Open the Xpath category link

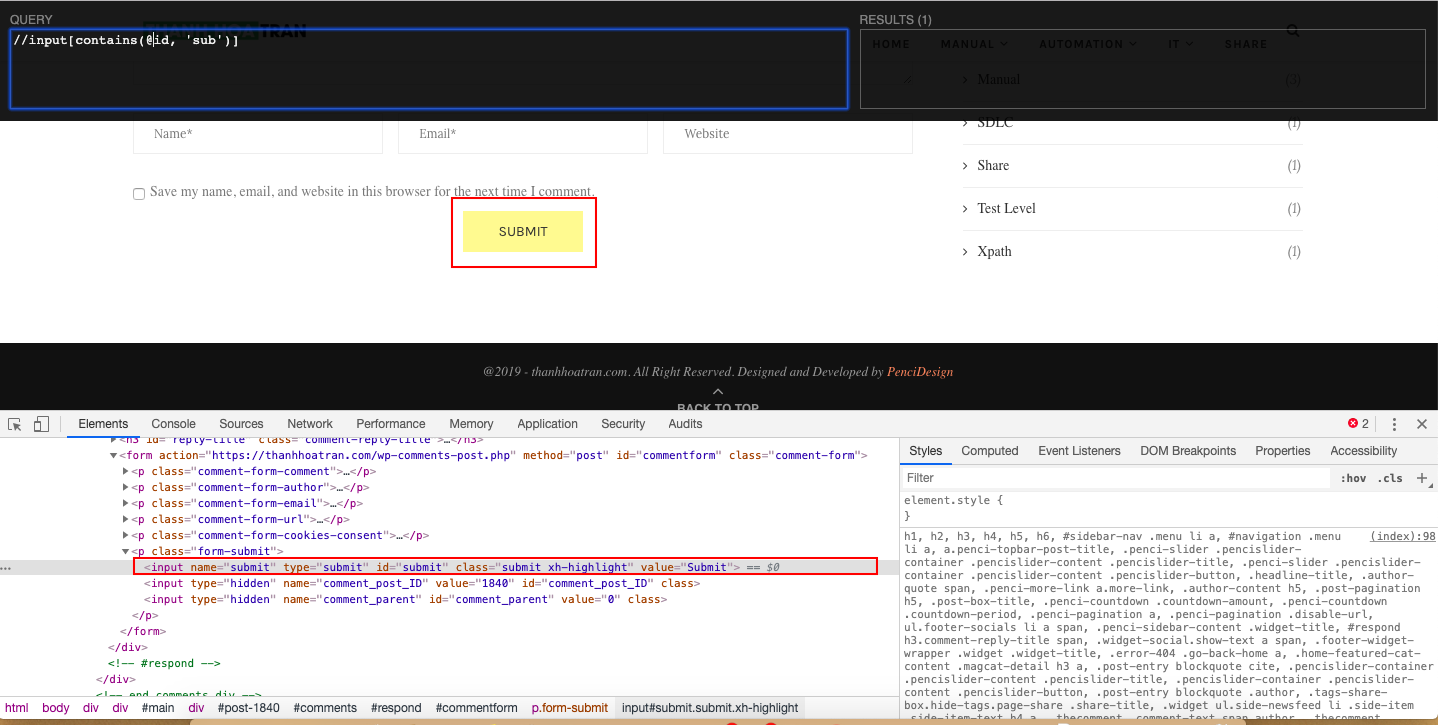[994, 252]
